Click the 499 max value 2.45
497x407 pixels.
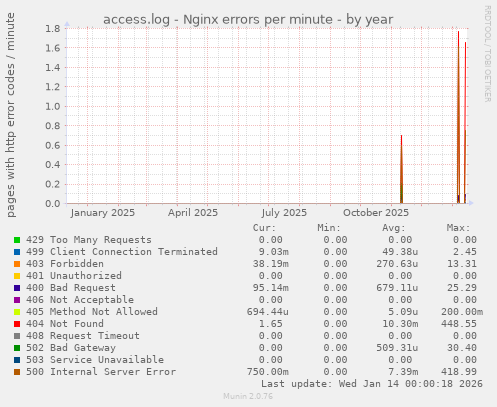[x=465, y=252]
